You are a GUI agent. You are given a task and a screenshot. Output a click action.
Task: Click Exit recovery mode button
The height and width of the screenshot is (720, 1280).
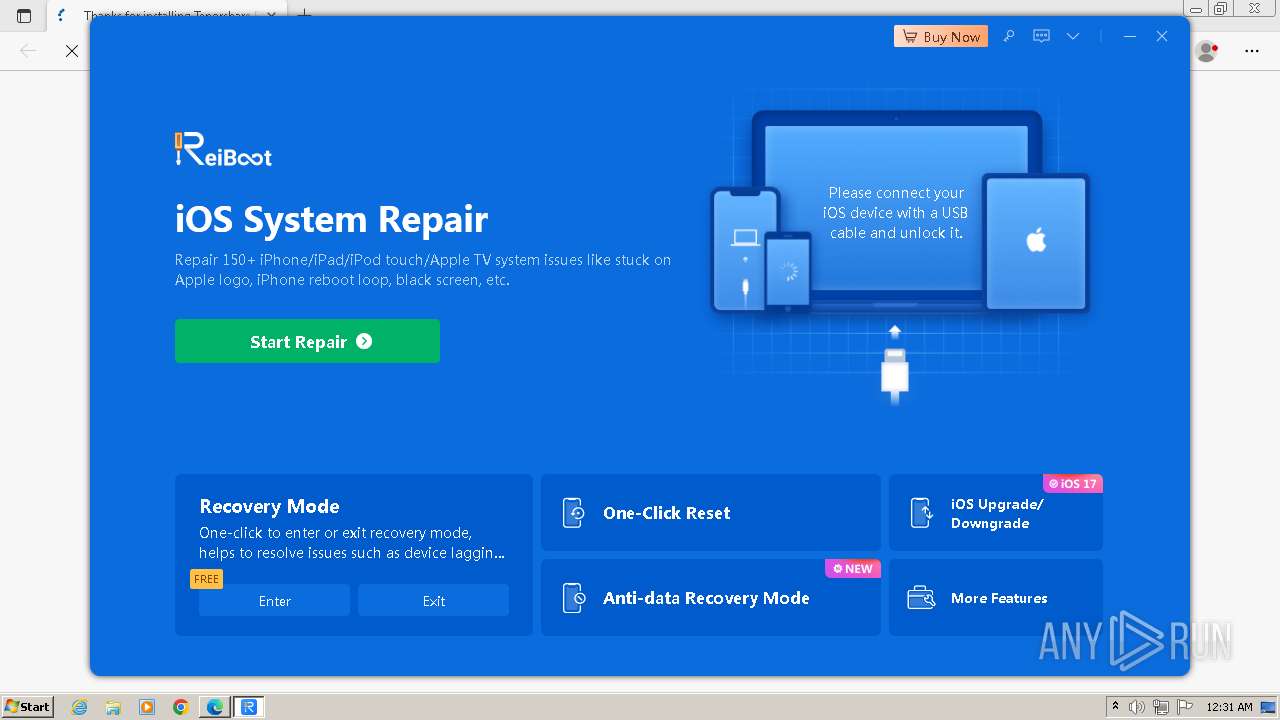(x=433, y=600)
